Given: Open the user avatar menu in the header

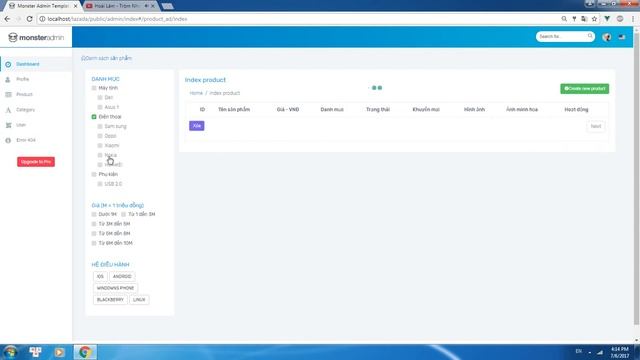Looking at the screenshot, I should point(607,37).
